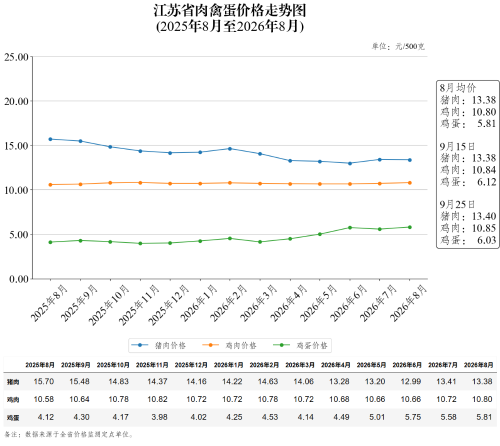
Task: Click the 2025年12月 x-axis label
Action: point(168,304)
